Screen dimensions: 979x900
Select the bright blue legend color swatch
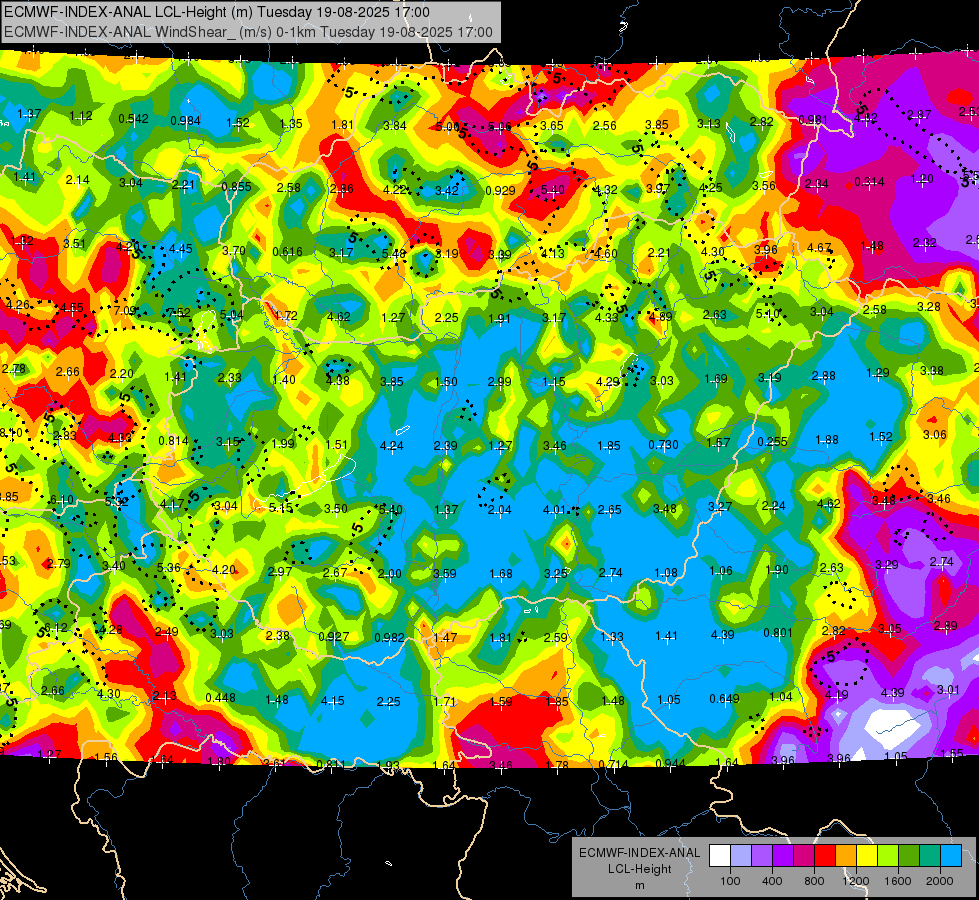click(x=951, y=856)
